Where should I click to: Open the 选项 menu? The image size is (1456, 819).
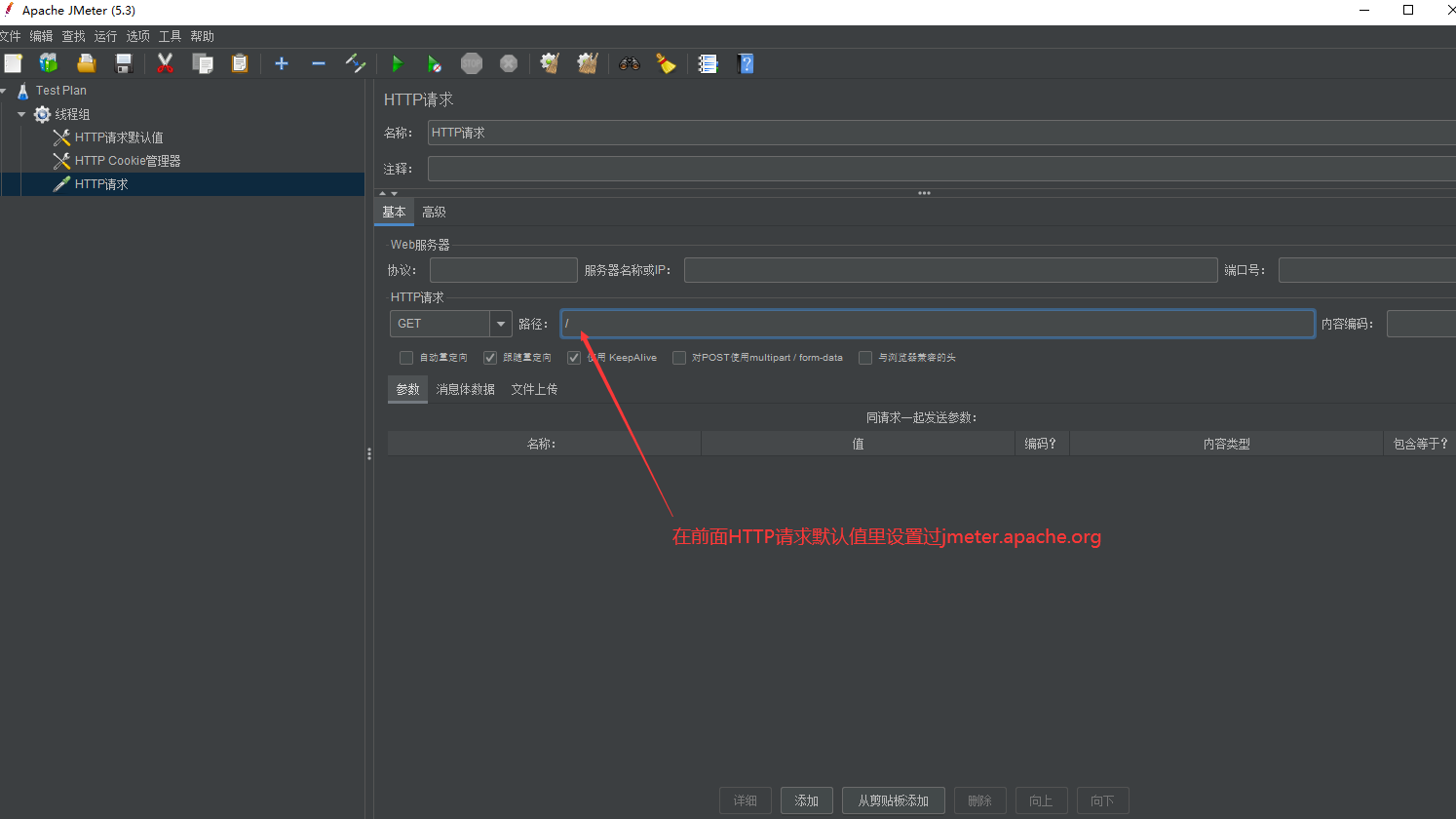138,36
